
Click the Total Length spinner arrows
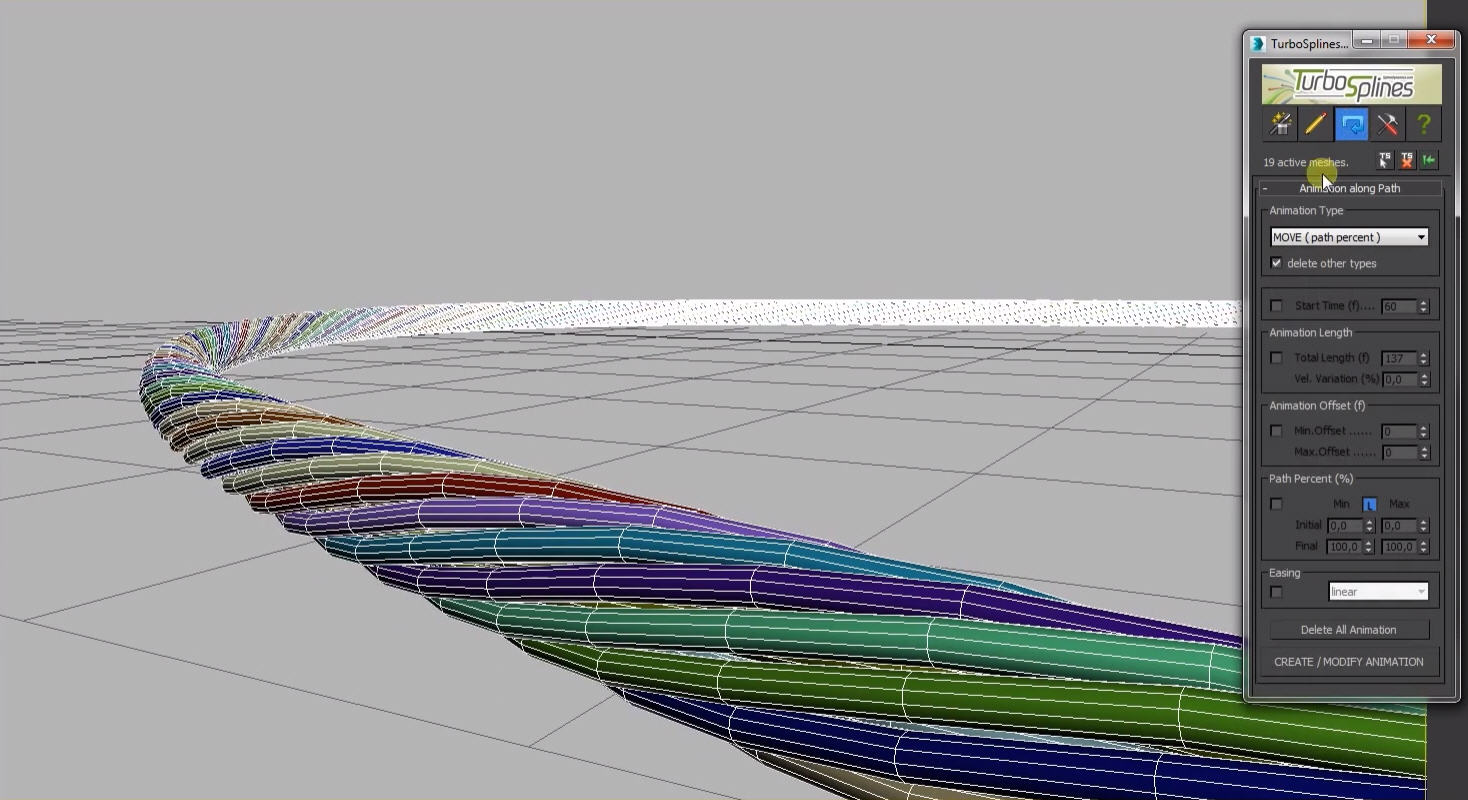coord(1424,358)
